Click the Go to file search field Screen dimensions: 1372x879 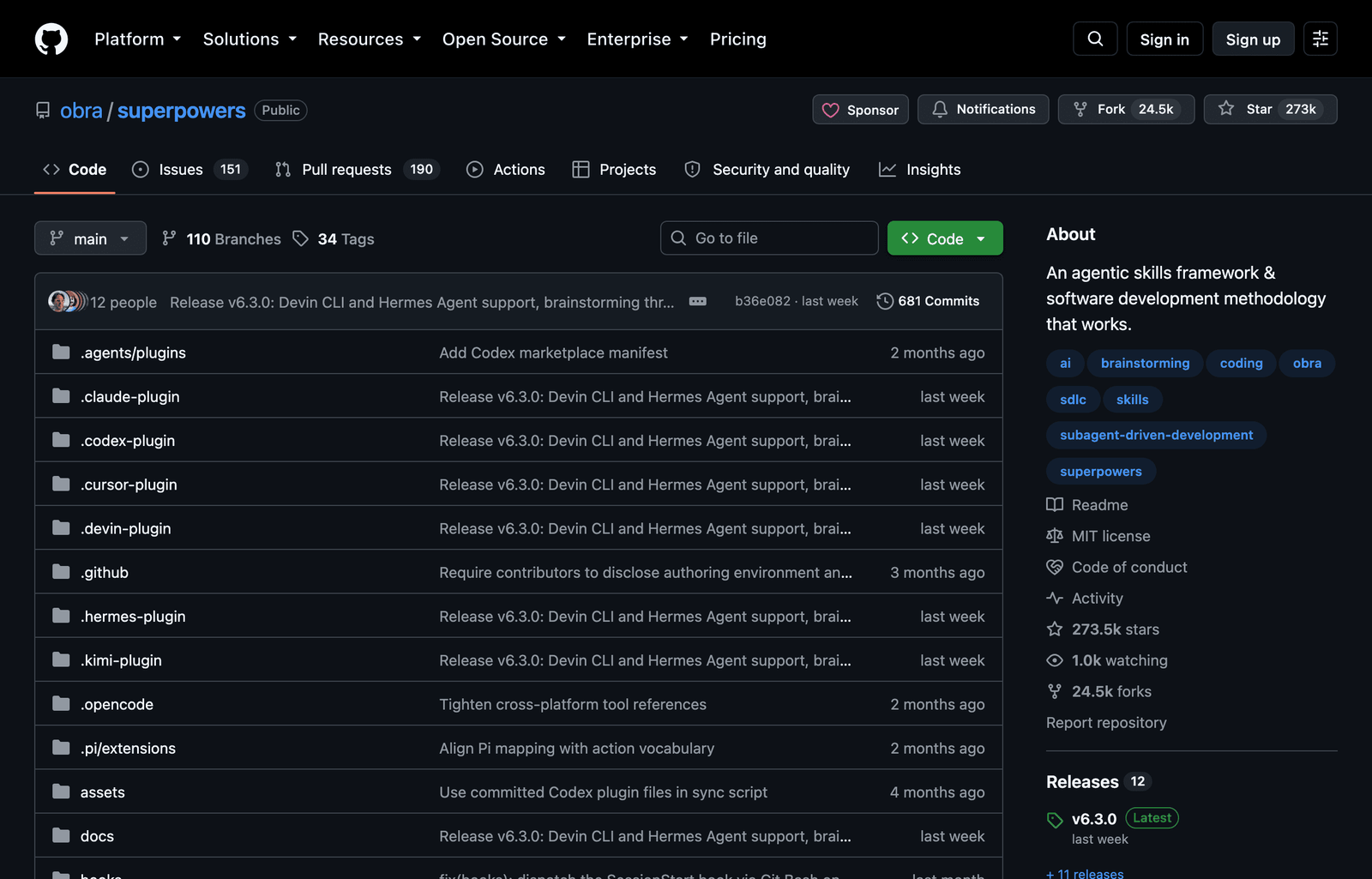769,238
